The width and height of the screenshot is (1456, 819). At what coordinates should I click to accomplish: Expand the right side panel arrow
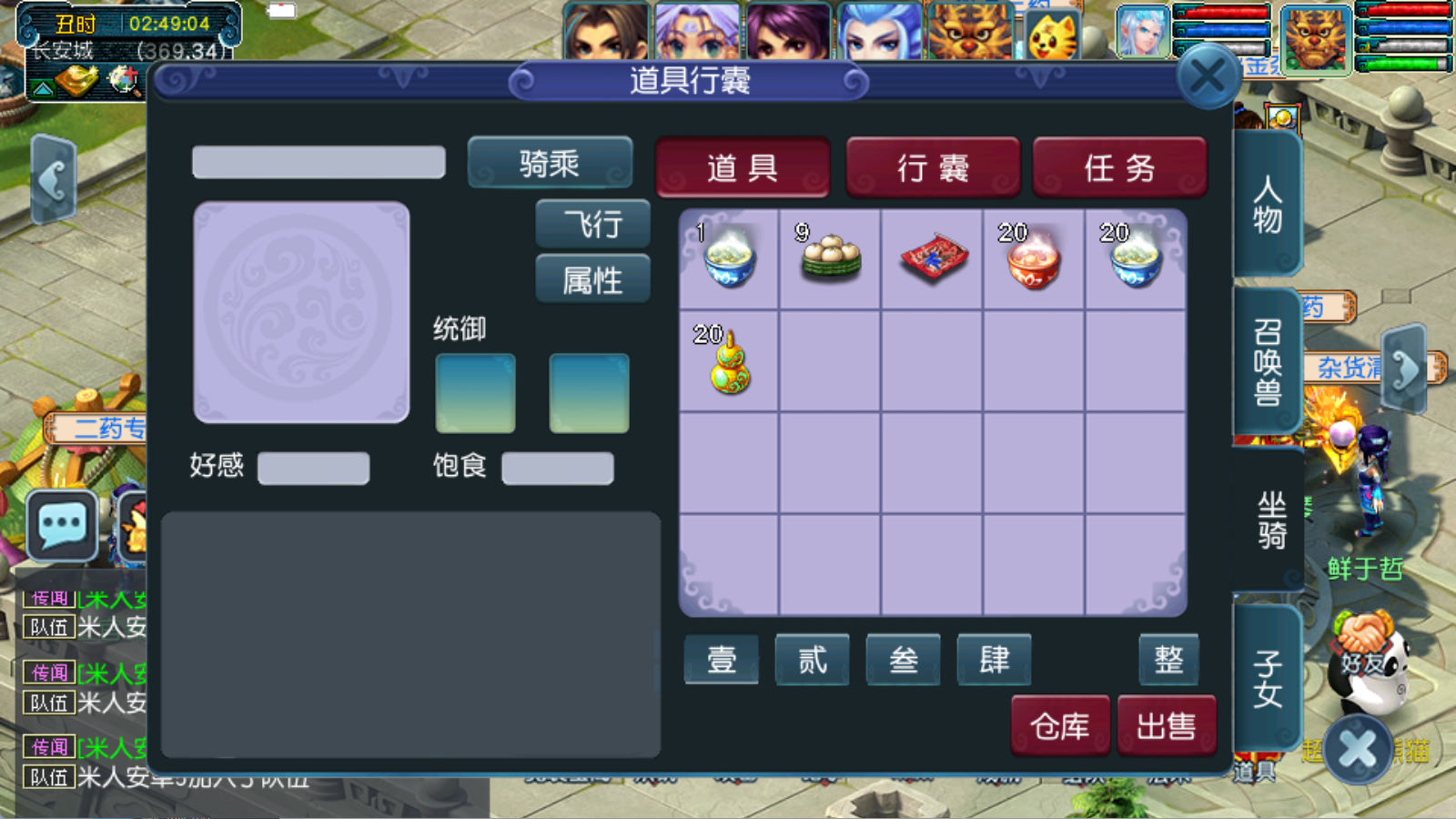click(x=1403, y=369)
